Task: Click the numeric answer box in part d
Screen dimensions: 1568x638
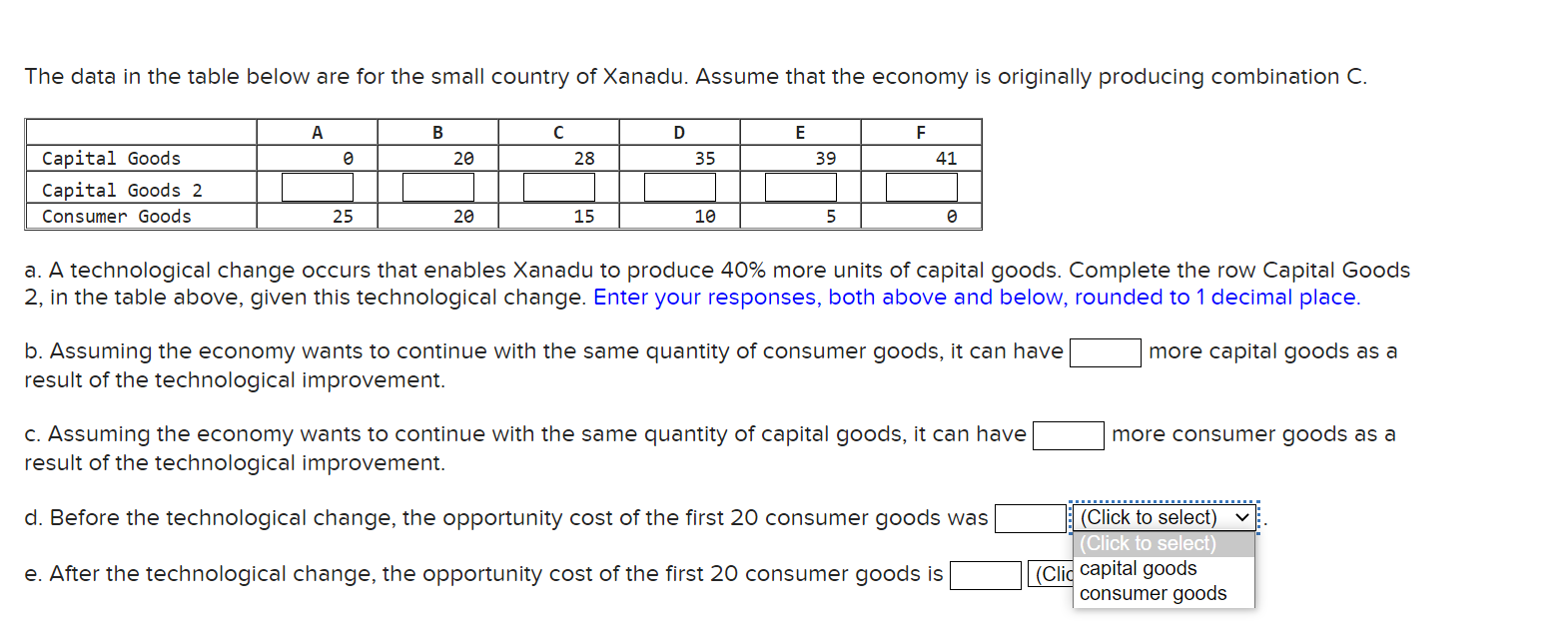Action: pos(1029,518)
